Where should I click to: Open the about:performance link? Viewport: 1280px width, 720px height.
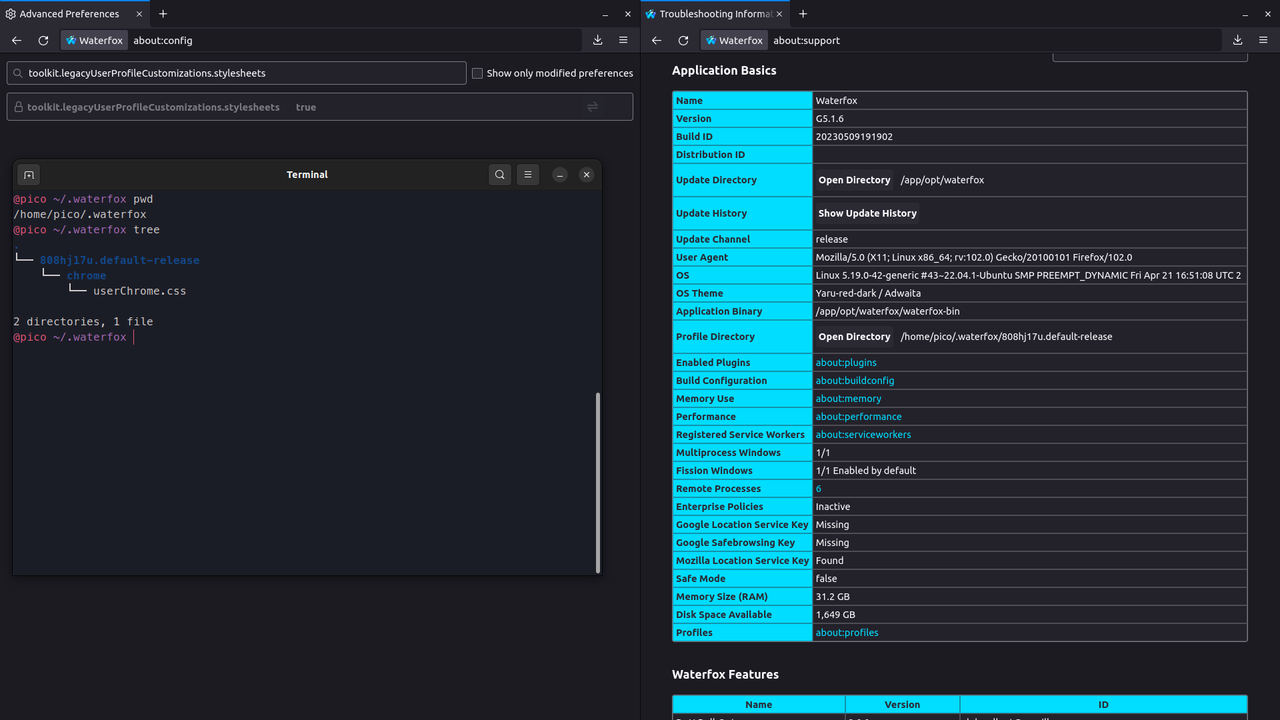(858, 417)
